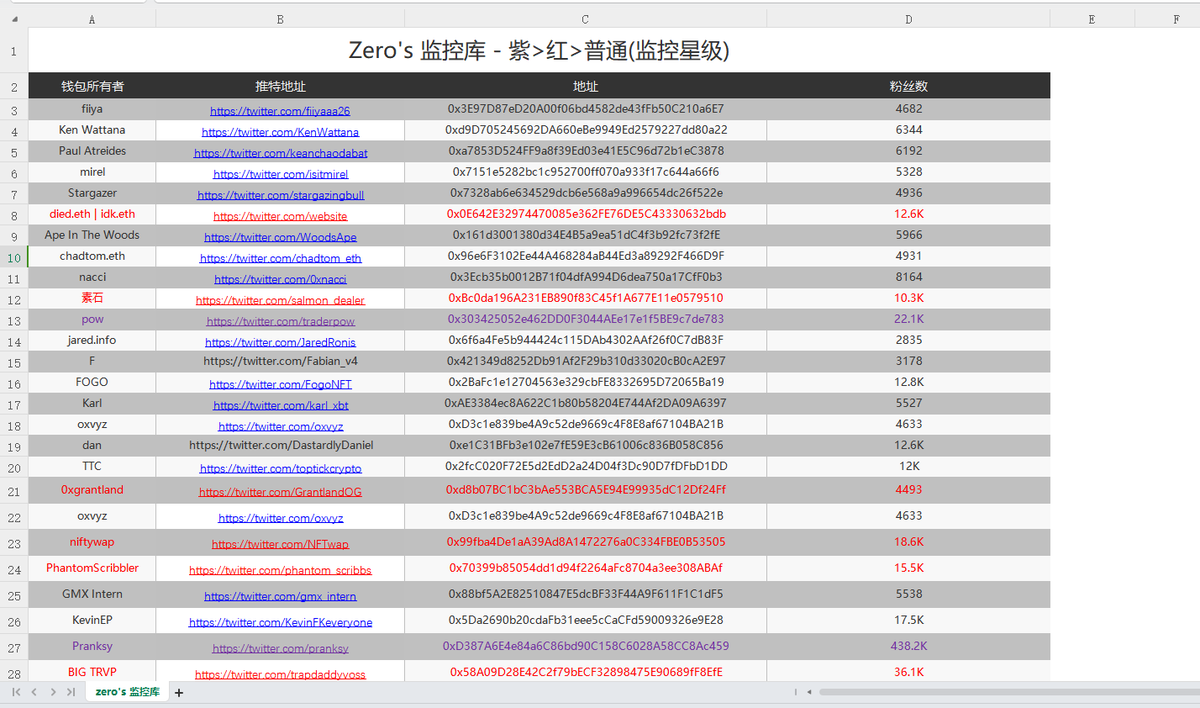Open the twitter.com/phantom_scribbs link
Viewport: 1200px width, 708px height.
pyautogui.click(x=280, y=570)
